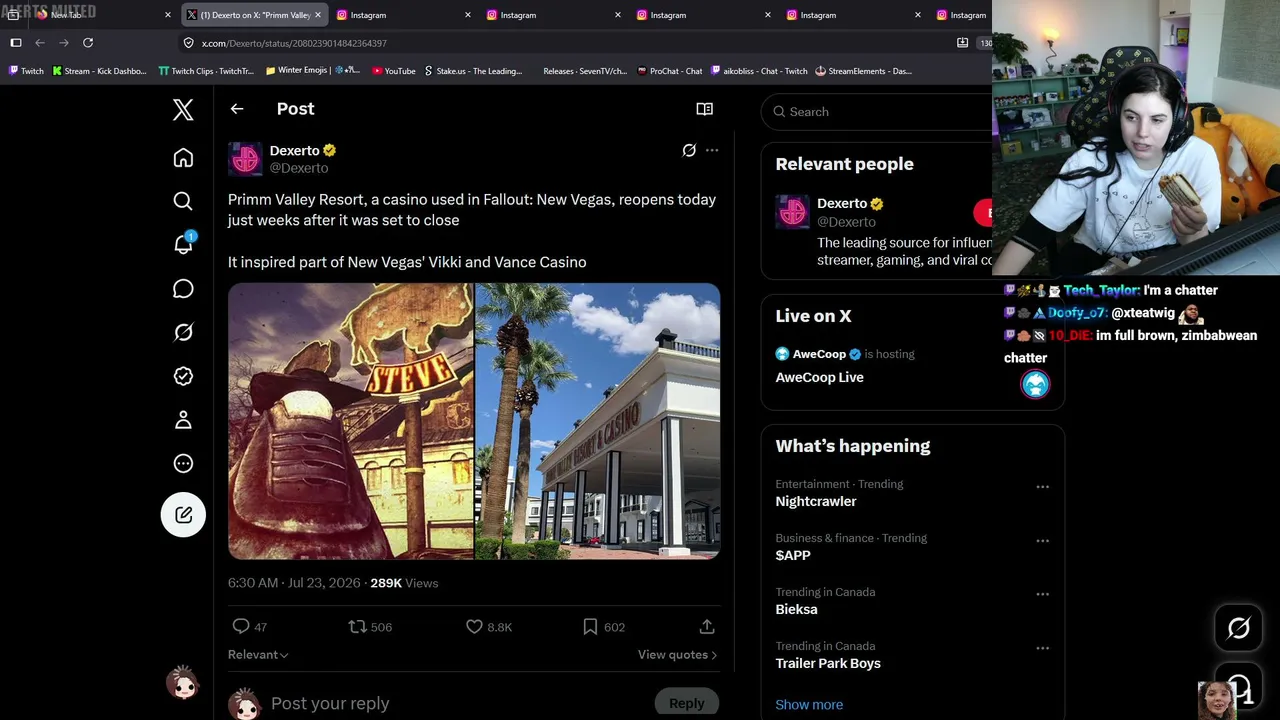Repost the post with 506 reposts
This screenshot has height=720, width=1280.
point(370,627)
